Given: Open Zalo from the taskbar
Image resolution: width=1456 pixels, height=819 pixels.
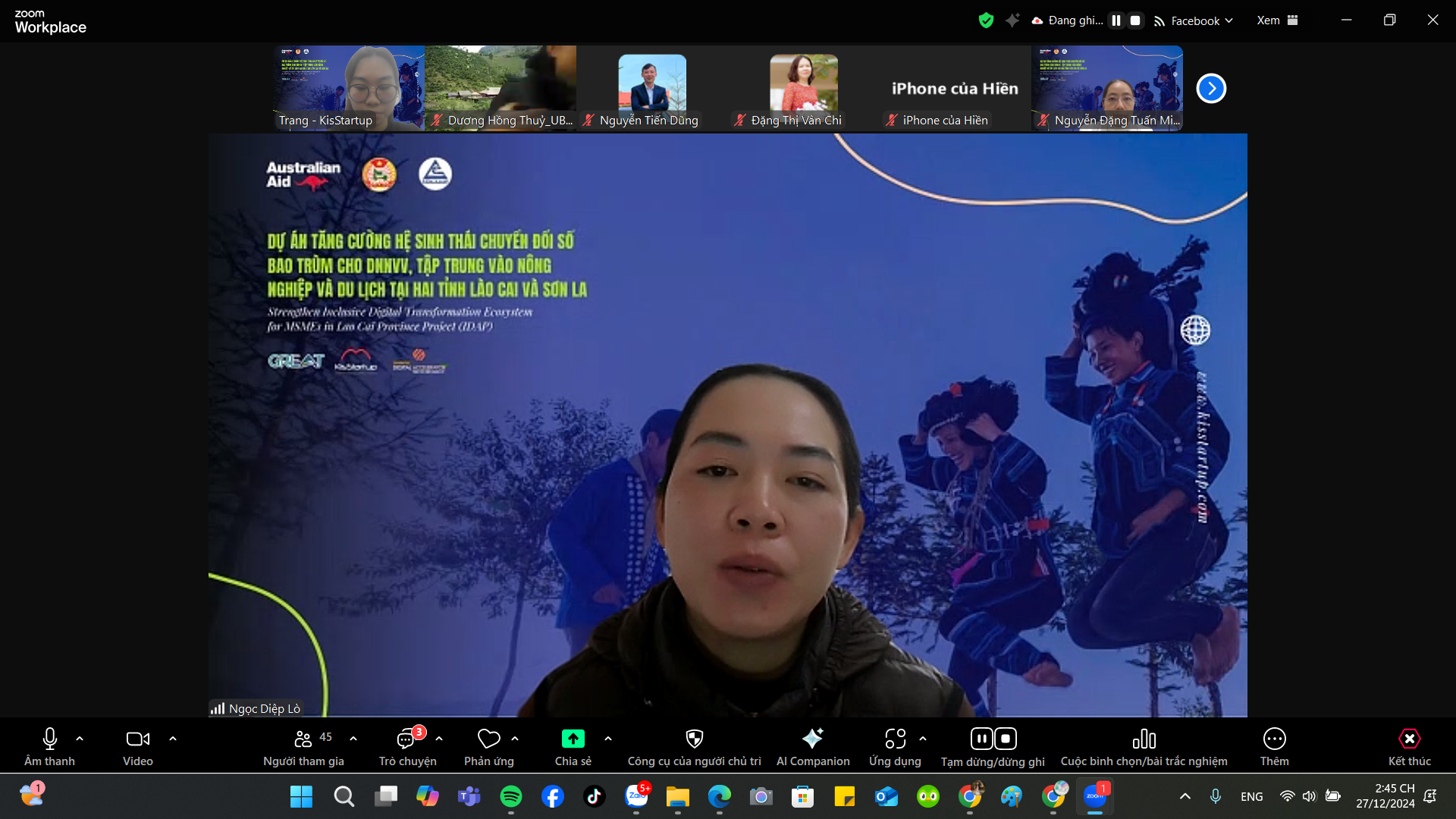Looking at the screenshot, I should pyautogui.click(x=636, y=796).
